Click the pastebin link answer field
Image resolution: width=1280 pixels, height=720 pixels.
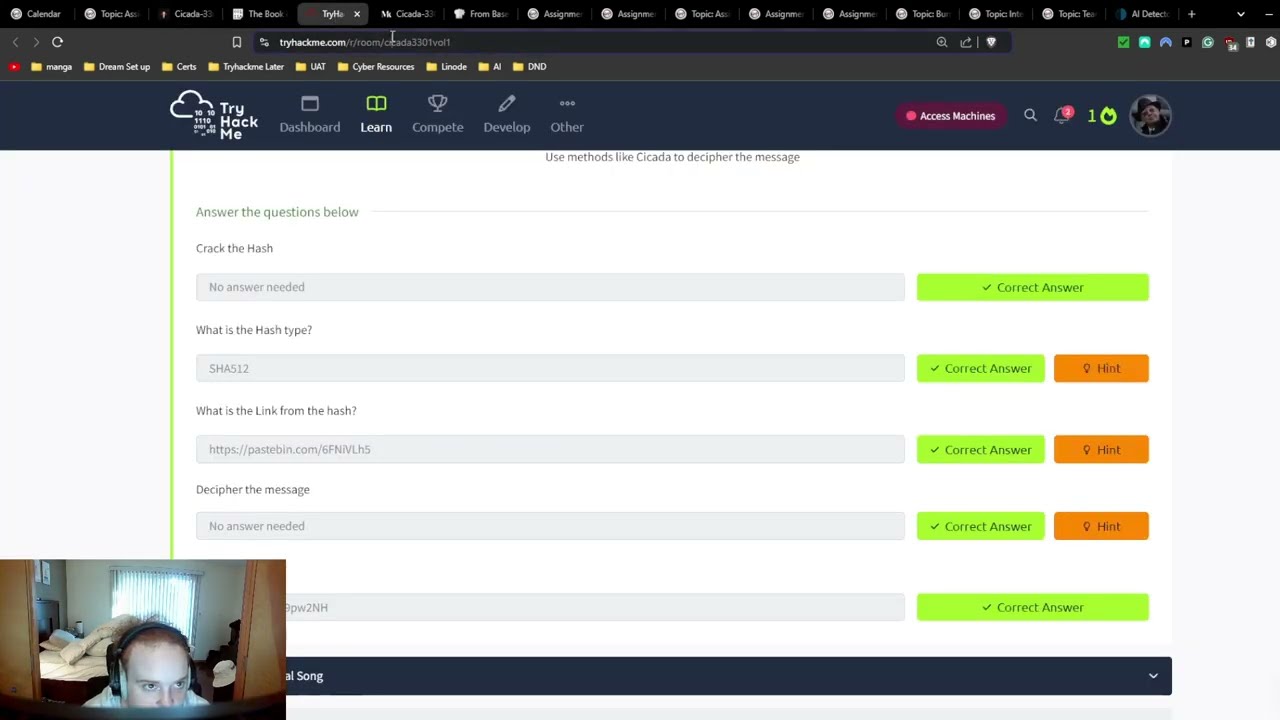click(550, 449)
